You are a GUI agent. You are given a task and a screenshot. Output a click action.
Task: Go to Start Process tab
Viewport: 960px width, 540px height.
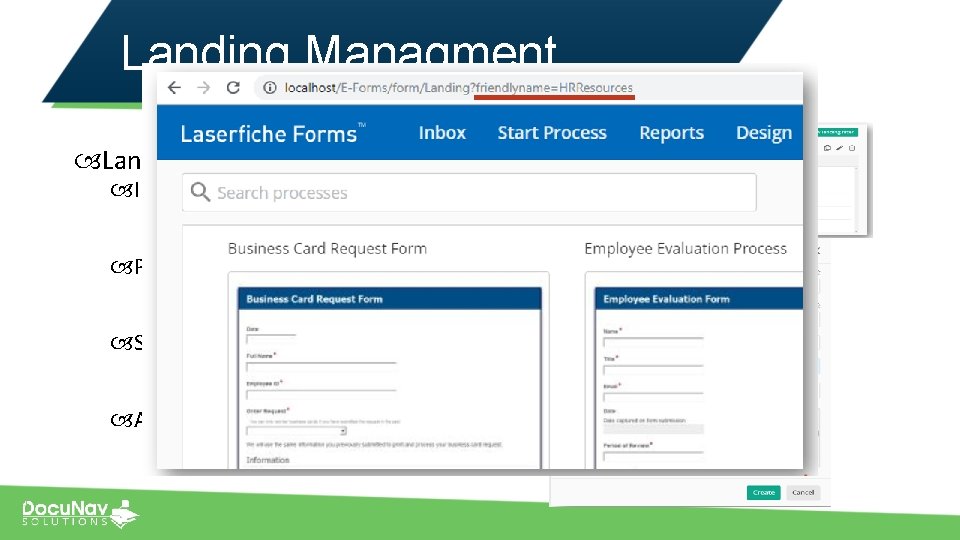click(x=552, y=133)
